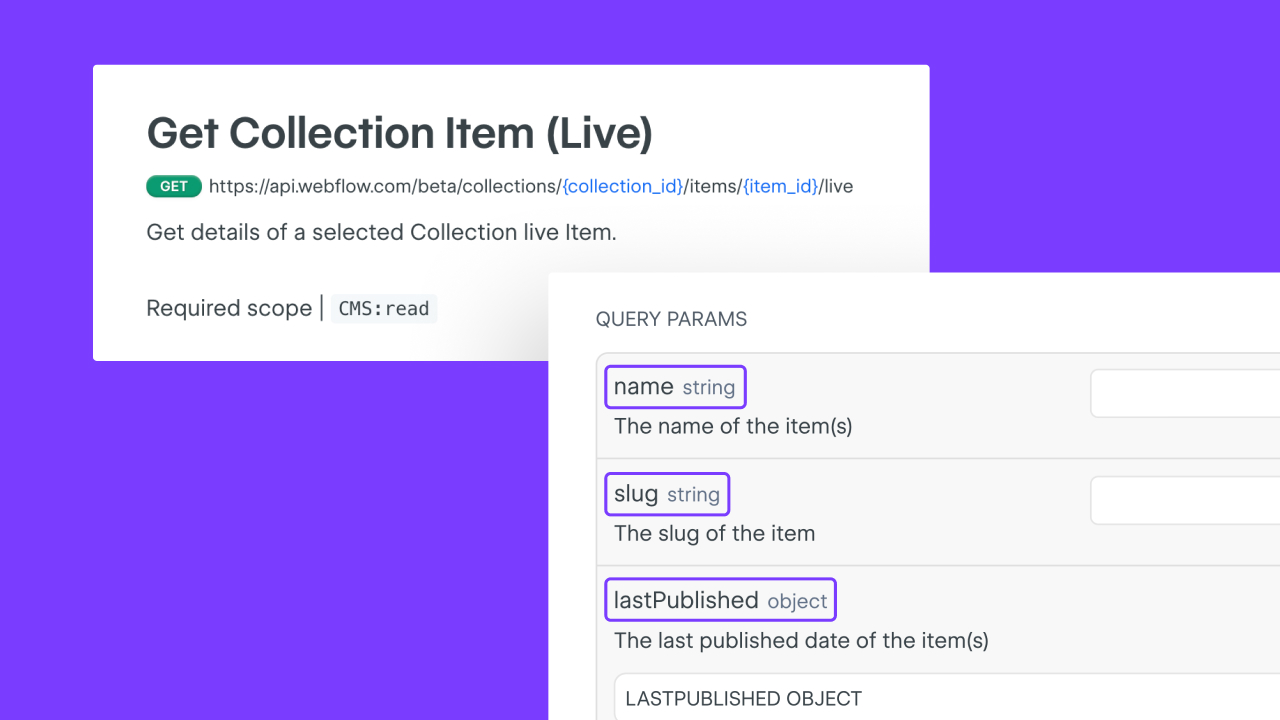Focus the name query param input field
1280x720 pixels.
click(1184, 393)
